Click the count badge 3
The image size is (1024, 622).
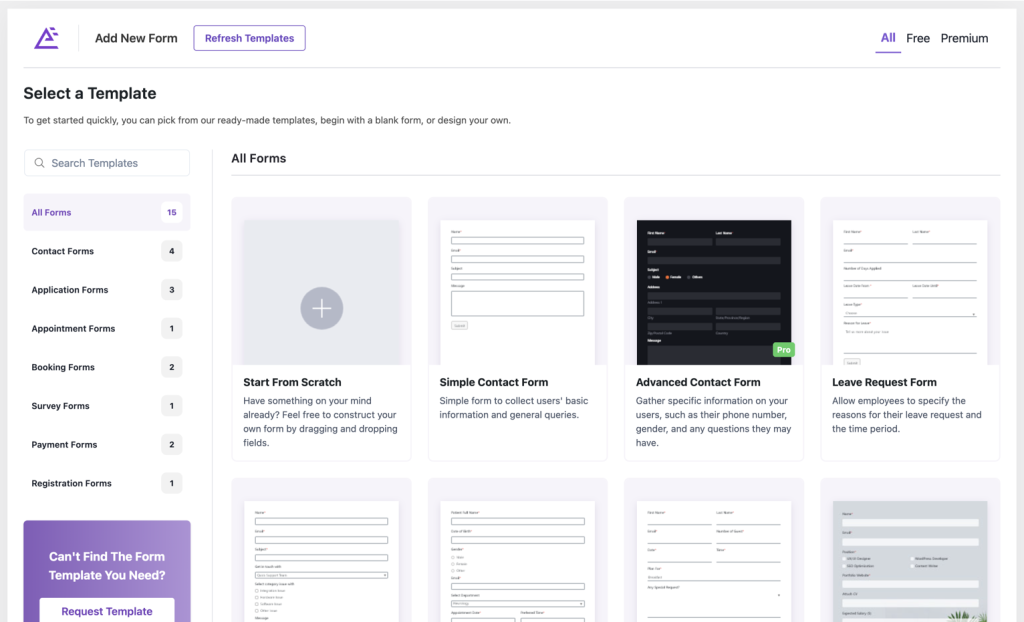[x=172, y=289]
